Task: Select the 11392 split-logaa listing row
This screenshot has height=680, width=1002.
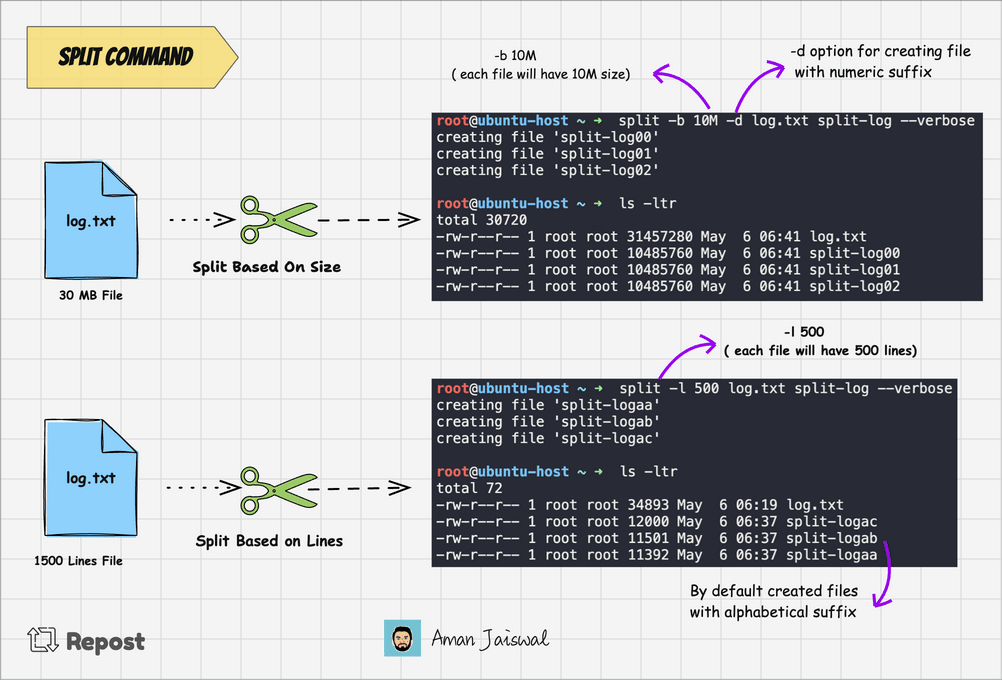Action: (x=657, y=555)
